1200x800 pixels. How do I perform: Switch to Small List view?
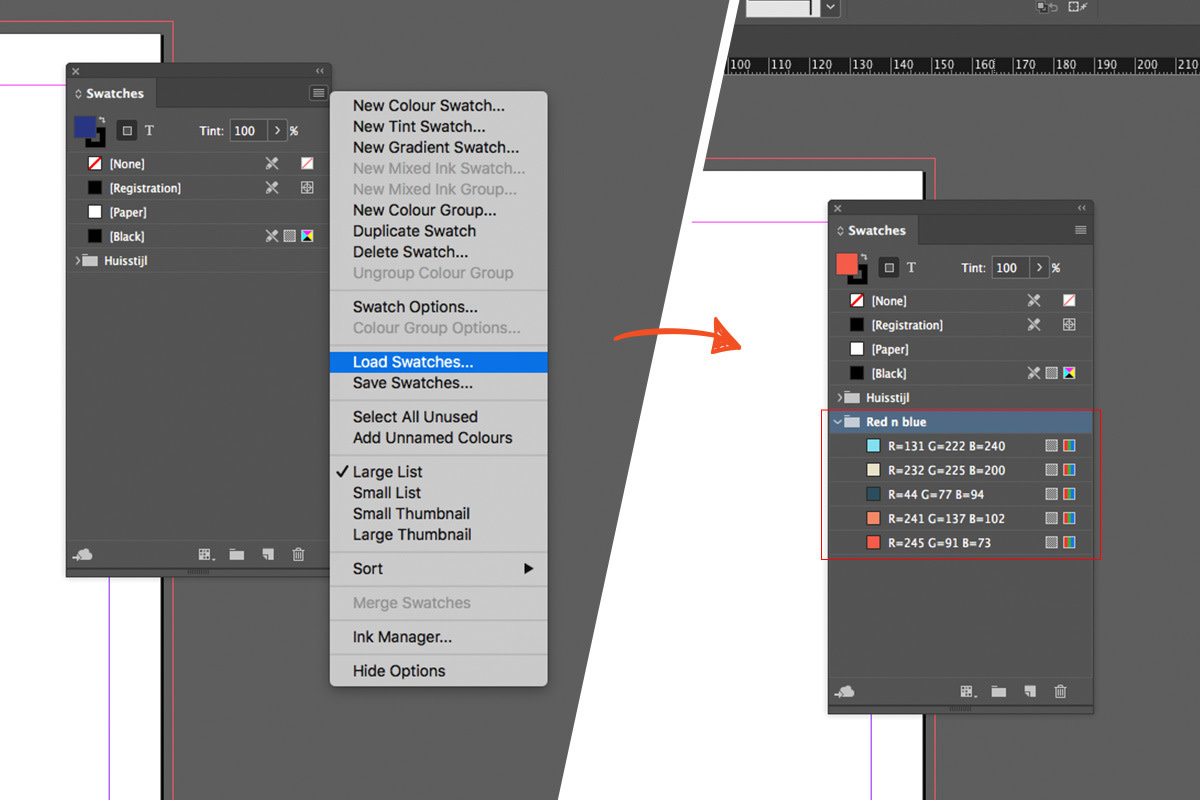pyautogui.click(x=438, y=492)
